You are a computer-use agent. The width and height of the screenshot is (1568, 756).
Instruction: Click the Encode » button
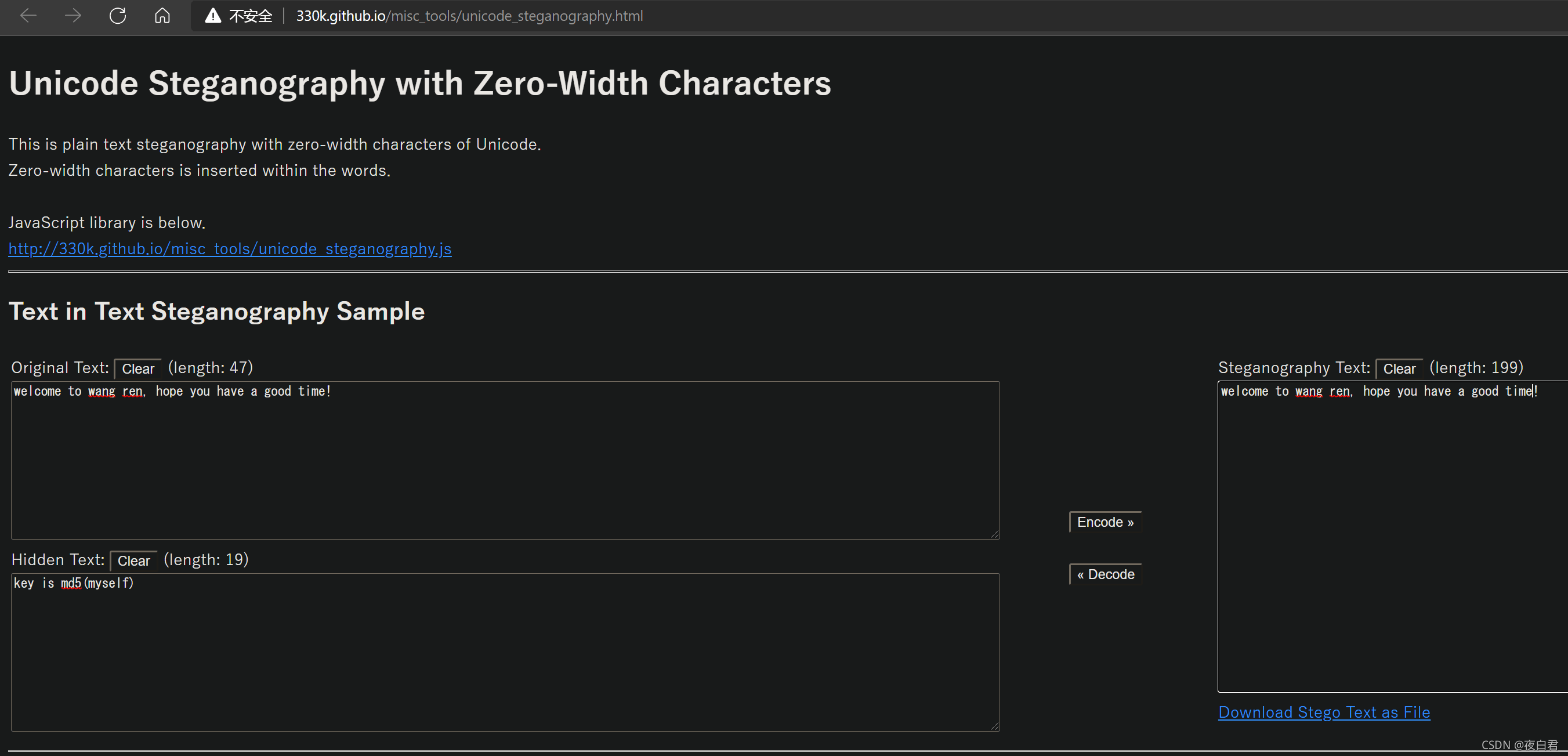tap(1106, 522)
